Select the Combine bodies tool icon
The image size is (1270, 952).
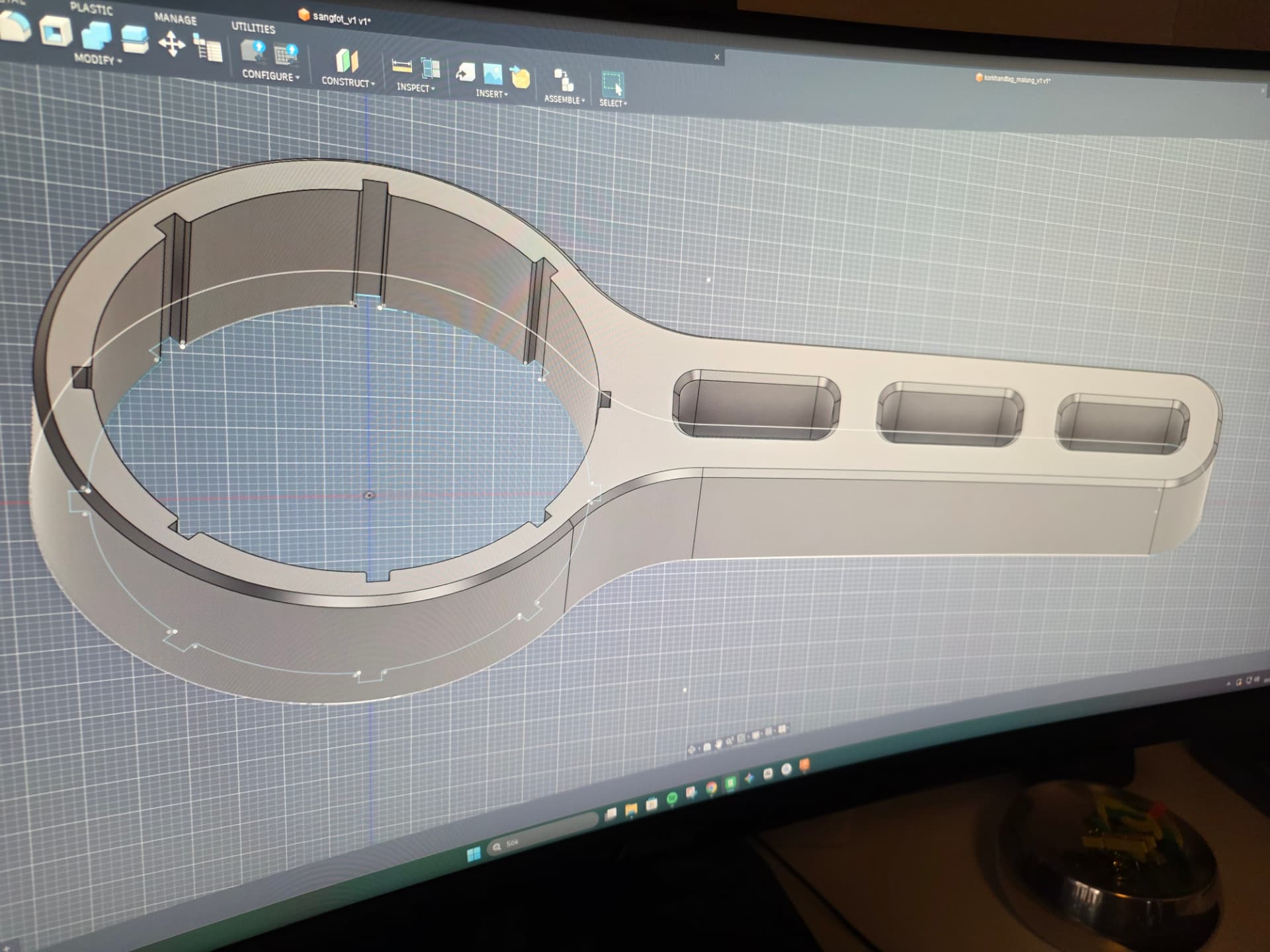[97, 36]
